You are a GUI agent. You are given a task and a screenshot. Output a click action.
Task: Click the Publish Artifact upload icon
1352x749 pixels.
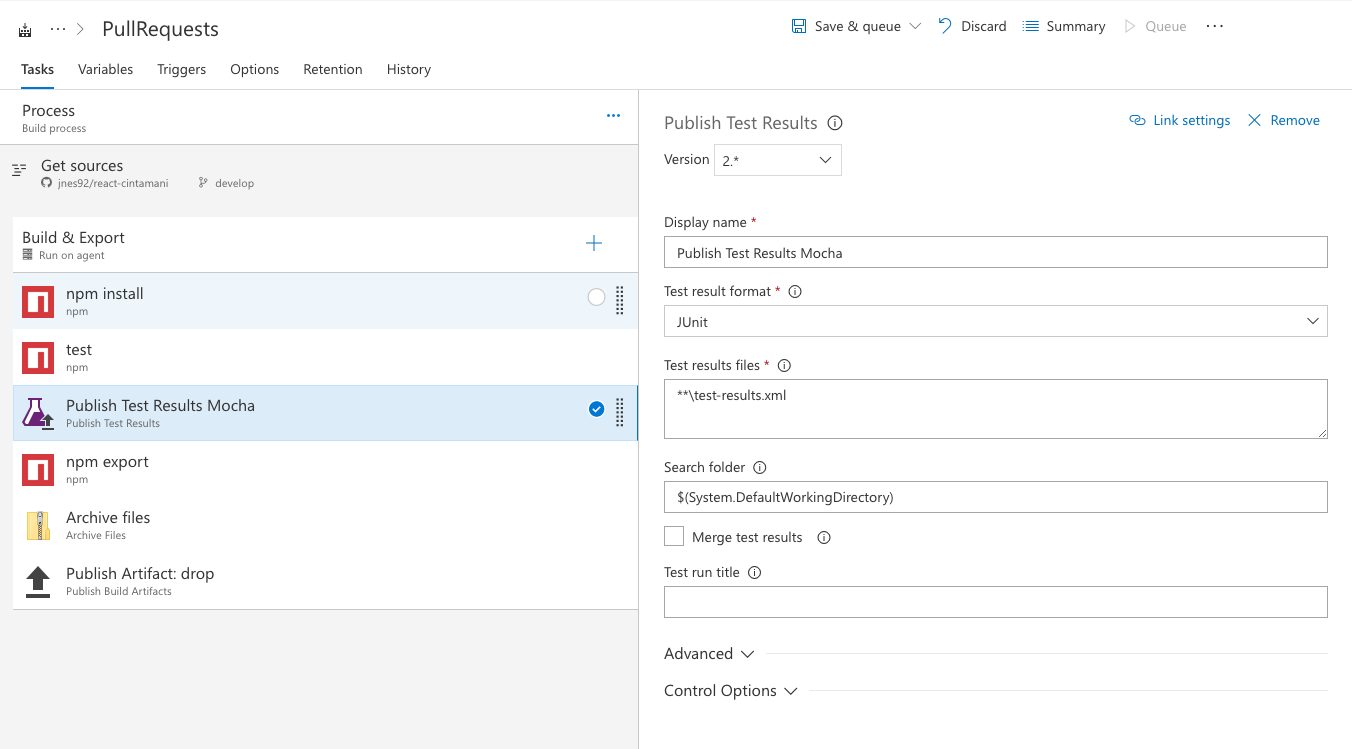point(37,581)
